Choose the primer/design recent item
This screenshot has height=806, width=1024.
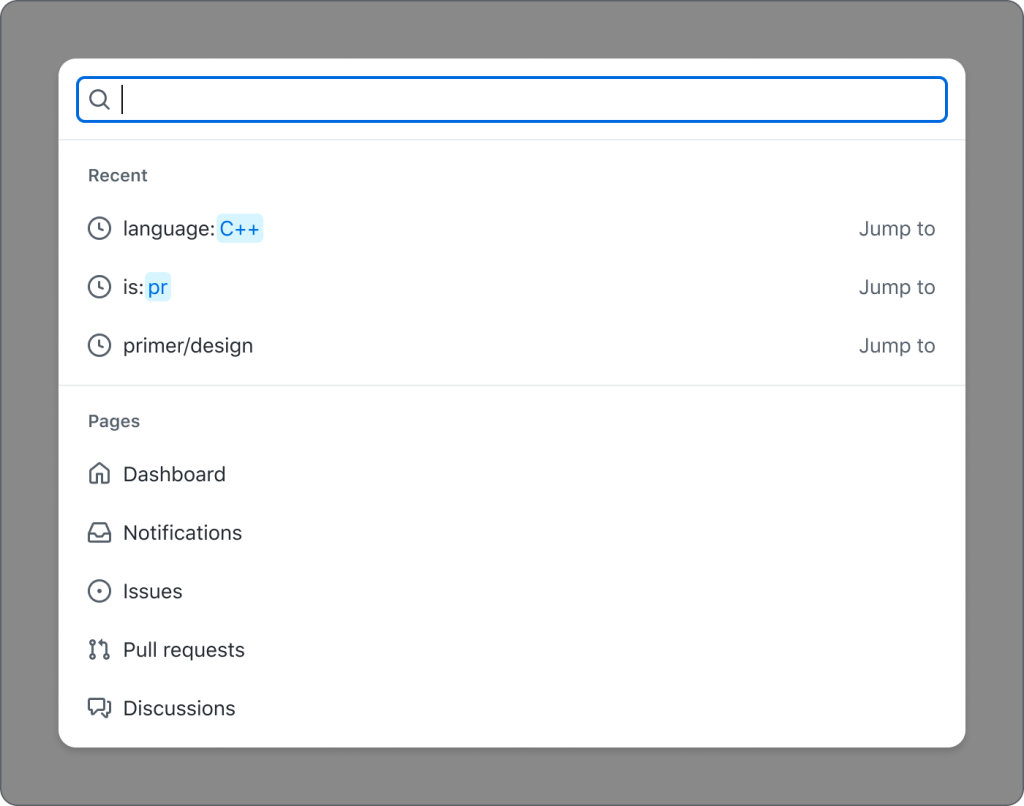[188, 346]
